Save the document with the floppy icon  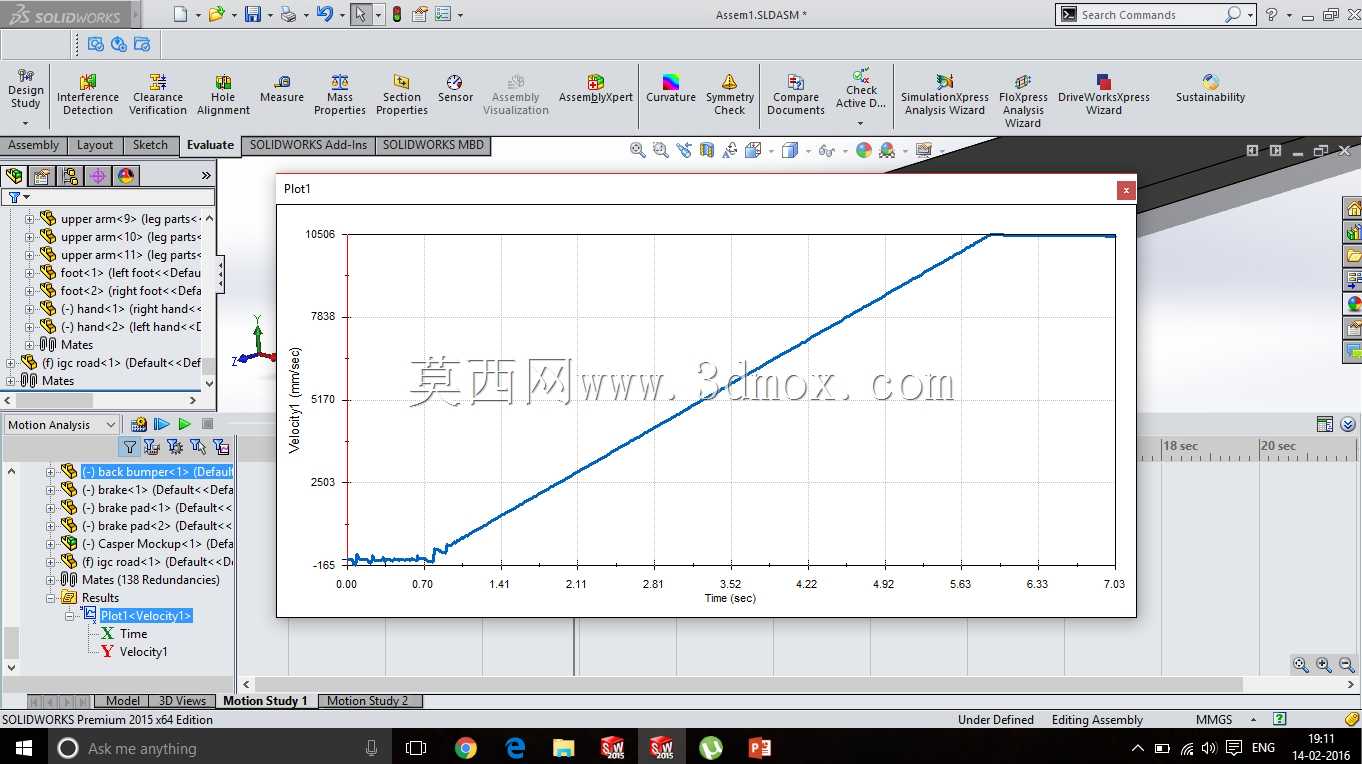(253, 14)
